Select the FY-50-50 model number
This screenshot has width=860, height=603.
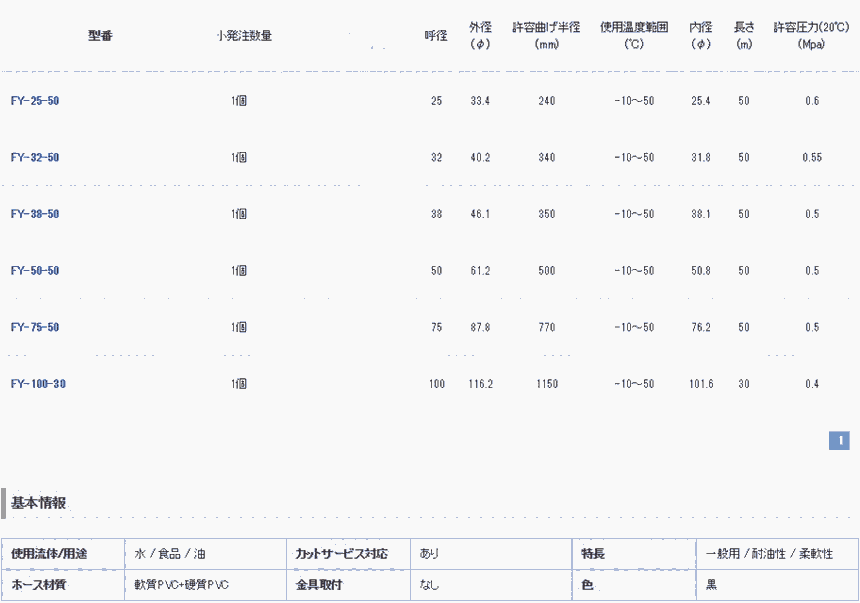[35, 271]
